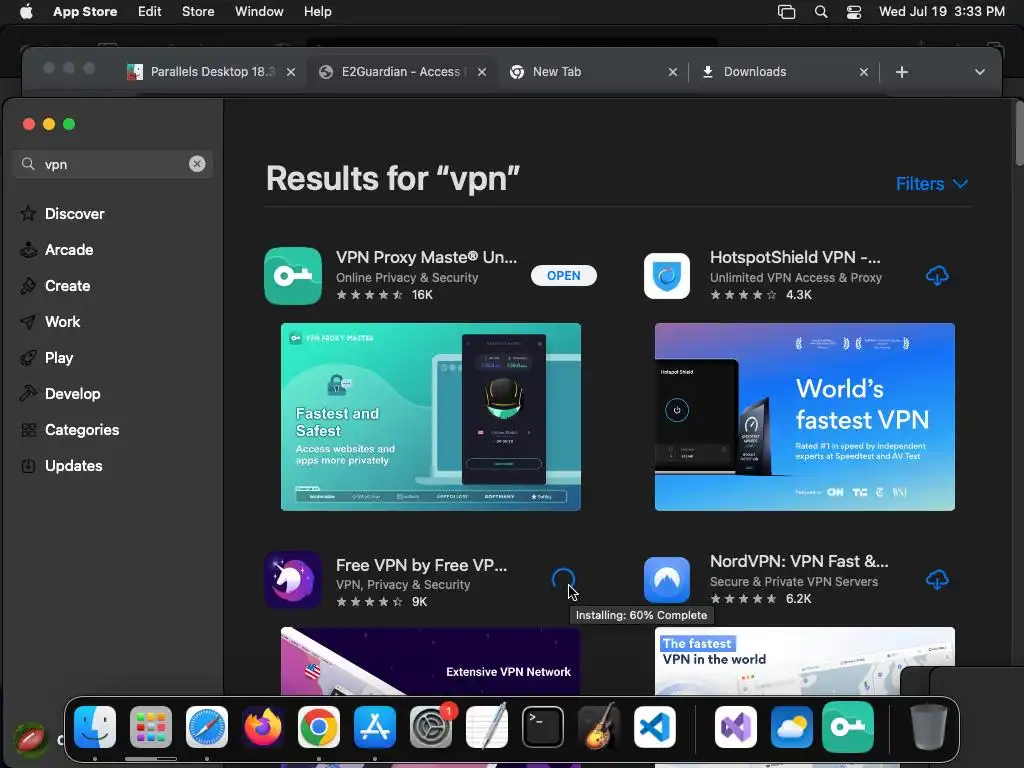1024x768 pixels.
Task: Download NordVPN via cloud icon
Action: (937, 579)
